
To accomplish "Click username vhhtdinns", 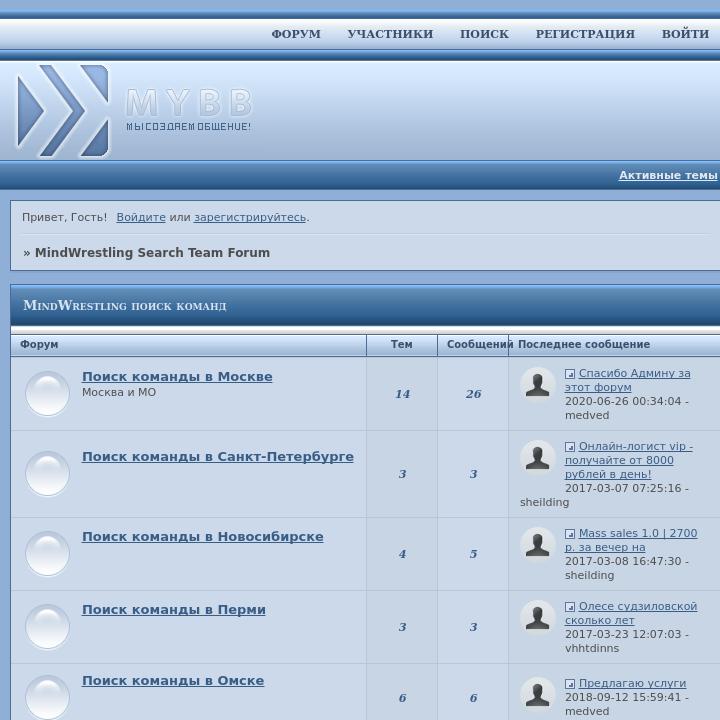I will click(592, 648).
